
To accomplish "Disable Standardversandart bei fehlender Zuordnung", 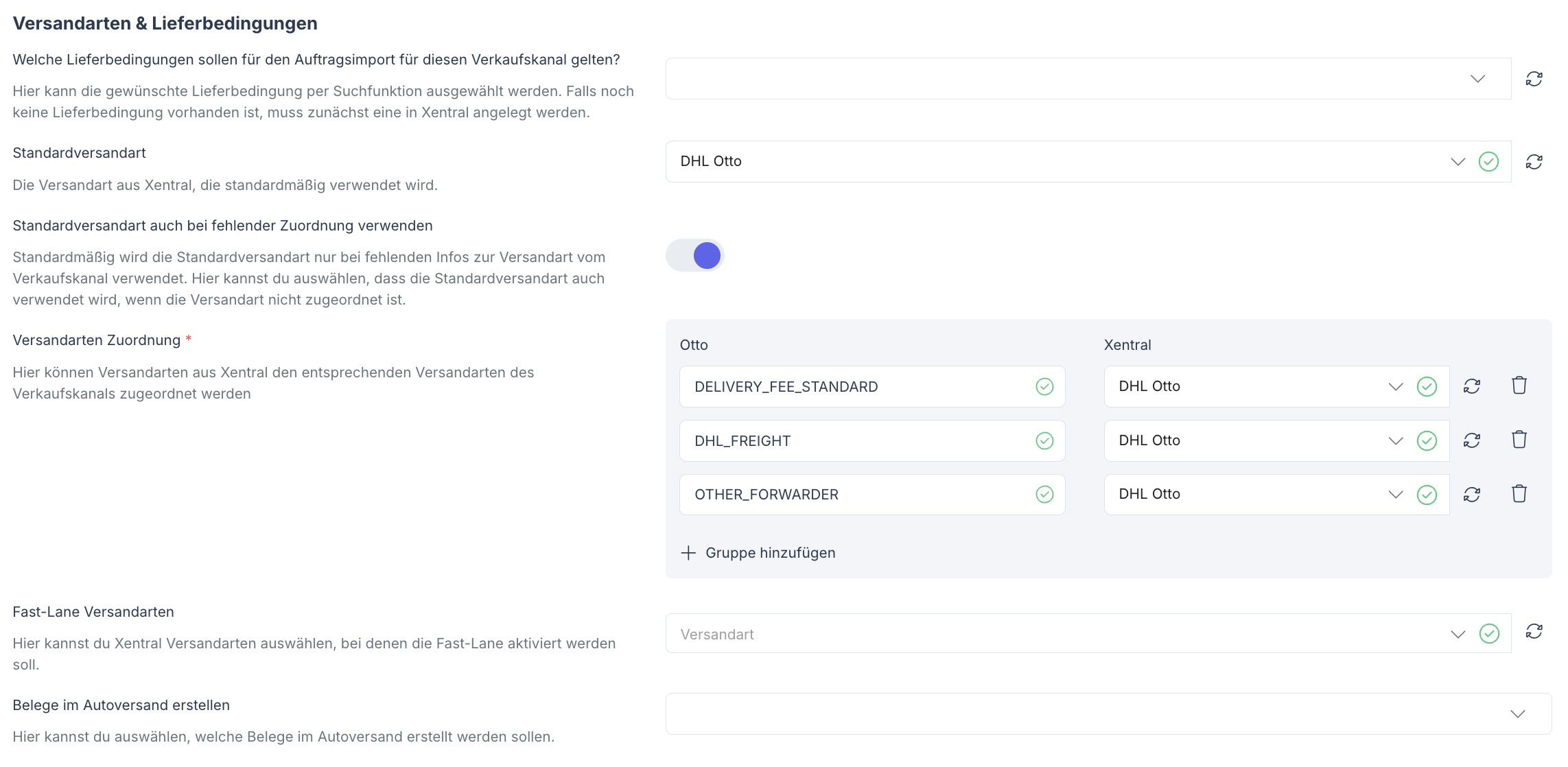I will coord(694,255).
